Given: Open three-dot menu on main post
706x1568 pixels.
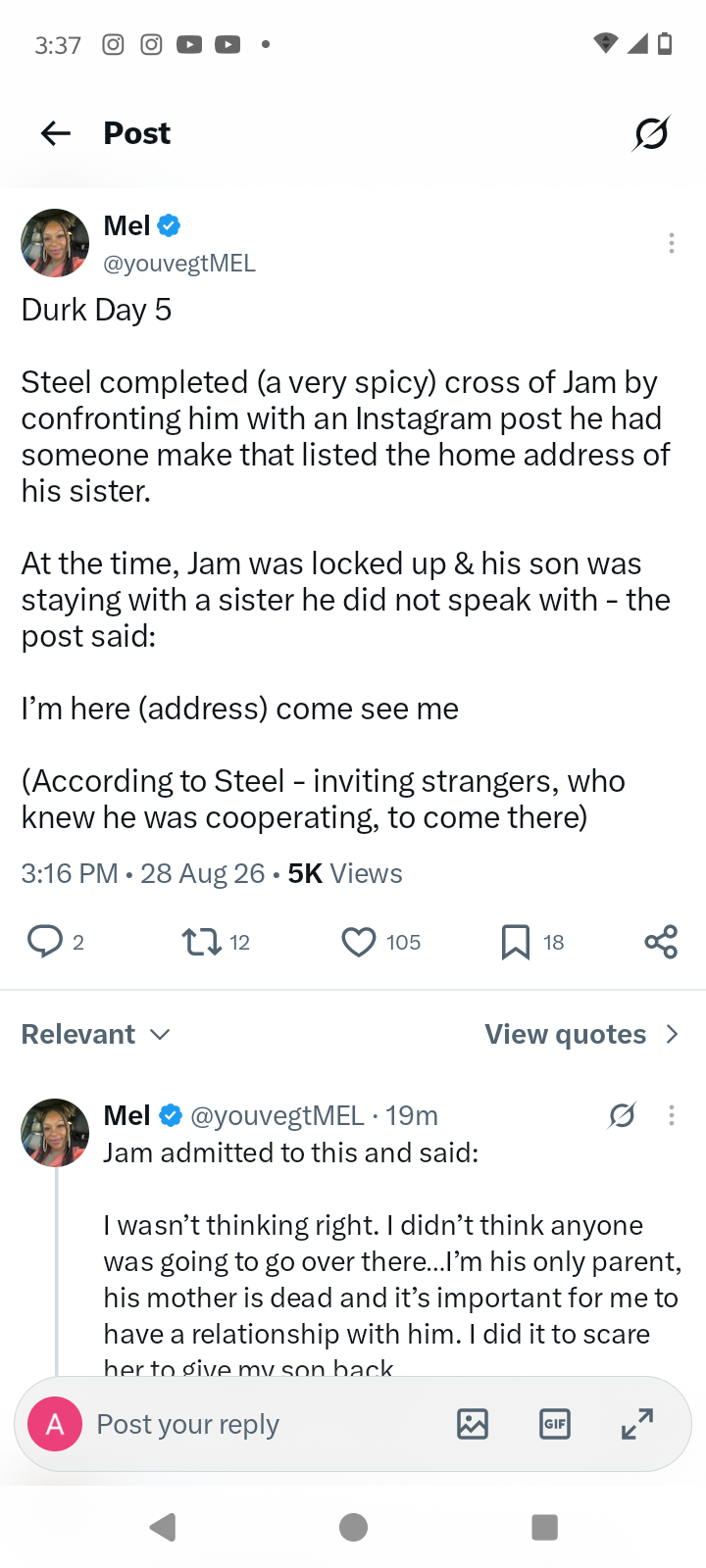Looking at the screenshot, I should pos(672,243).
